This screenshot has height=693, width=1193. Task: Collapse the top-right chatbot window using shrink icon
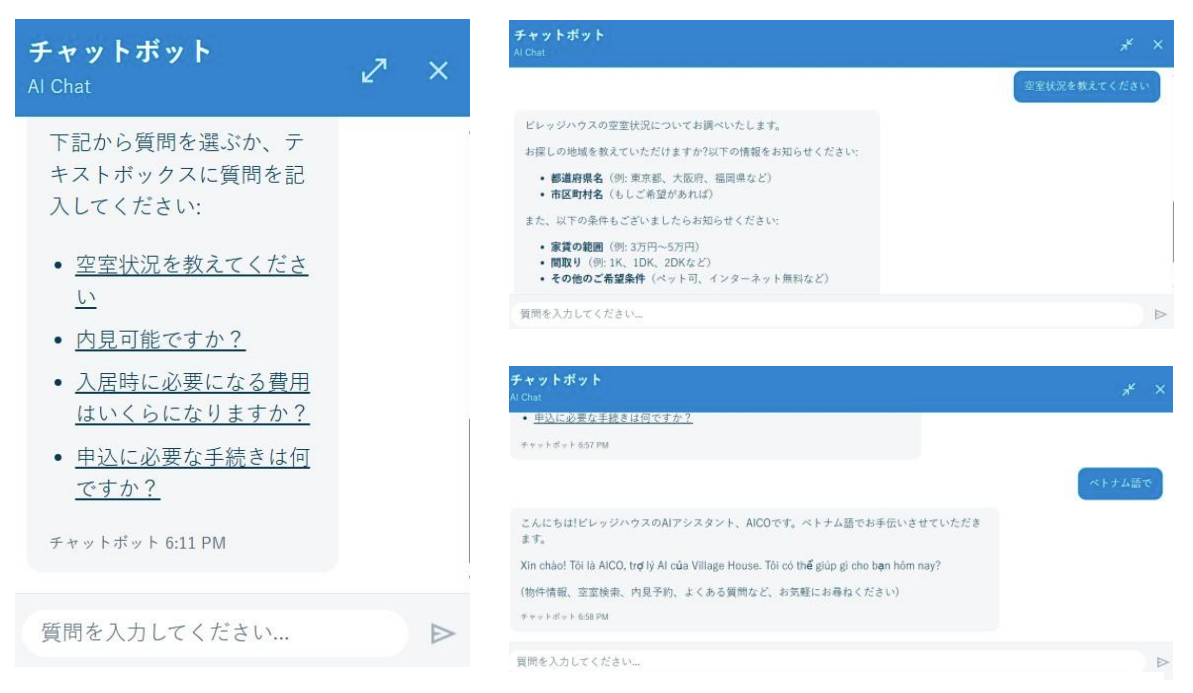coord(1126,45)
